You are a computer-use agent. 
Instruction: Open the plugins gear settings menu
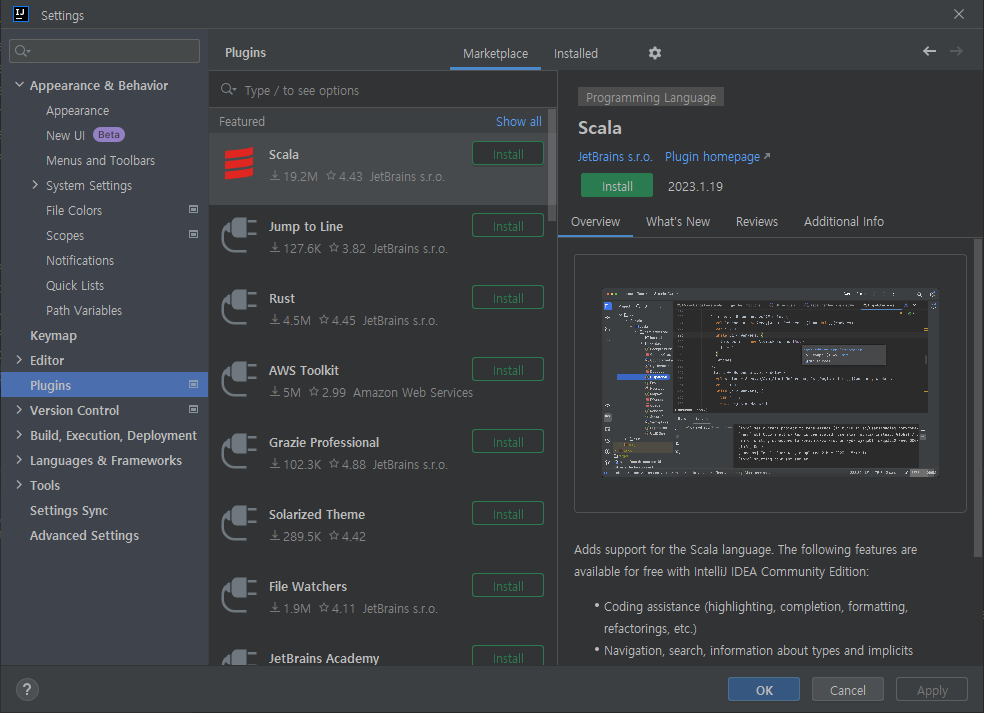pos(655,53)
